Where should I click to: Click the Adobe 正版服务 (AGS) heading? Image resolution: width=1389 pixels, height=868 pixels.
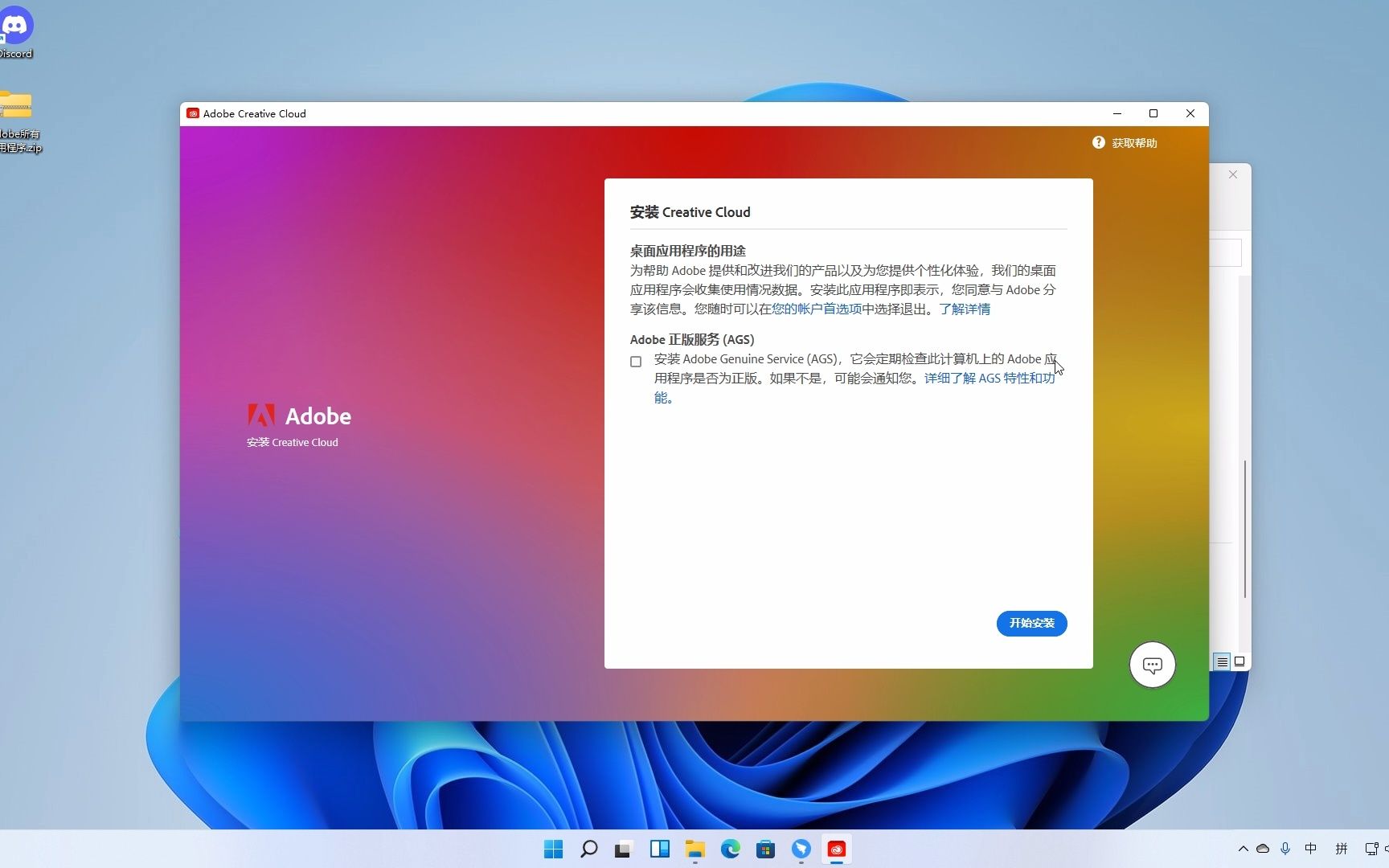coord(692,339)
